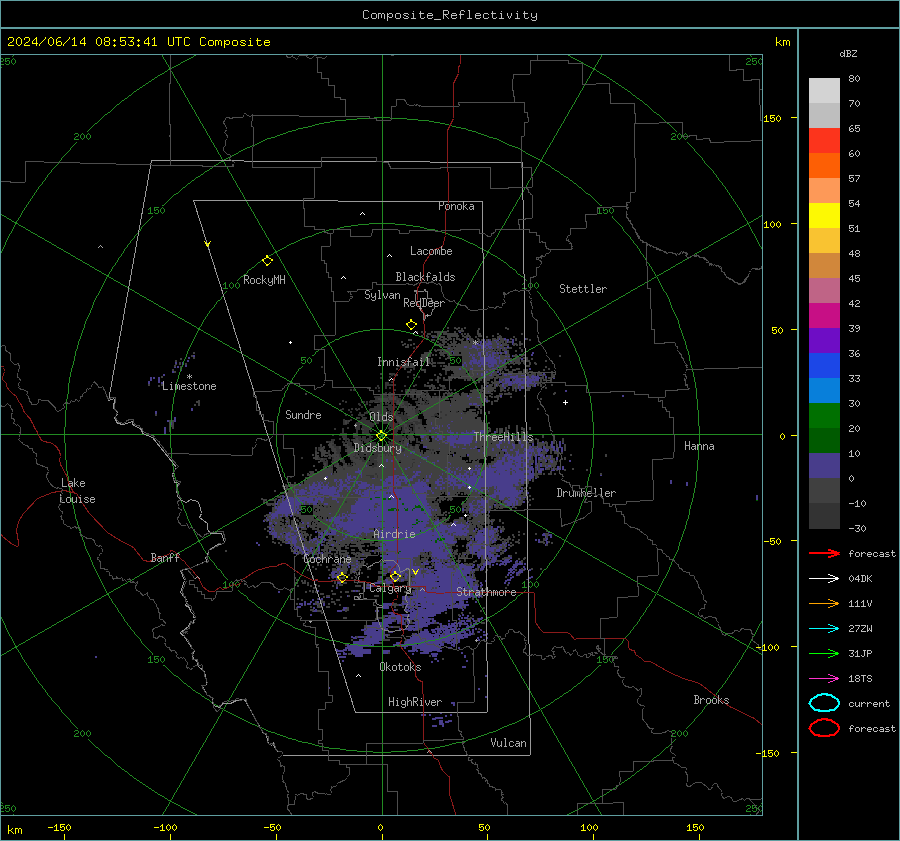Click the cyan 'current' ellipse legend icon

coord(824,703)
